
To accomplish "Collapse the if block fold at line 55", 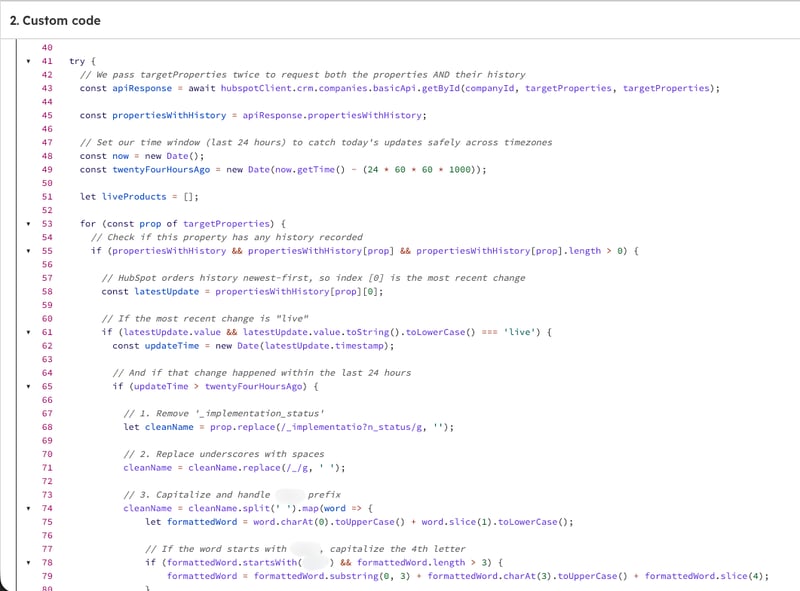I will click(29, 251).
